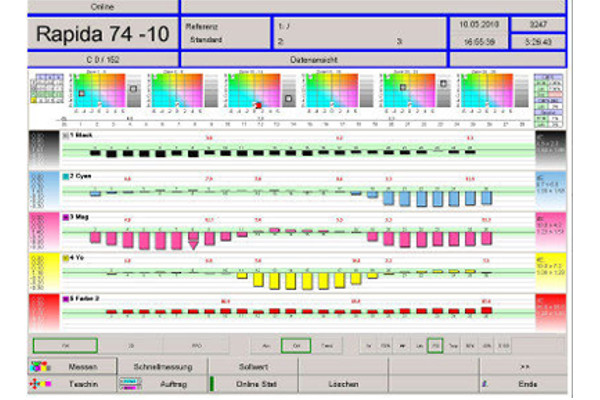
Task: Open the first color gamut diagram
Action: [x=88, y=91]
